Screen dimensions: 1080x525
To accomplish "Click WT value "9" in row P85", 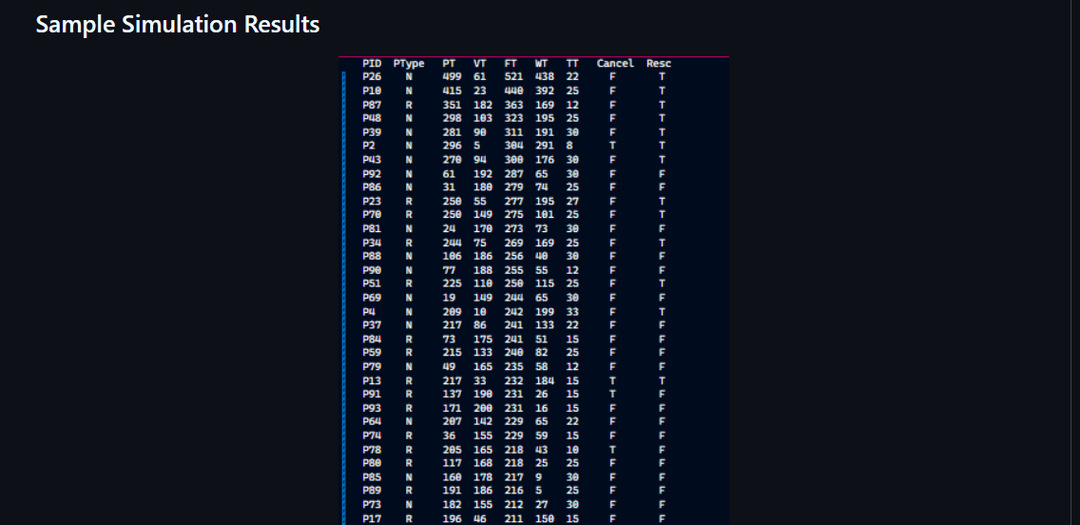I will (x=539, y=477).
